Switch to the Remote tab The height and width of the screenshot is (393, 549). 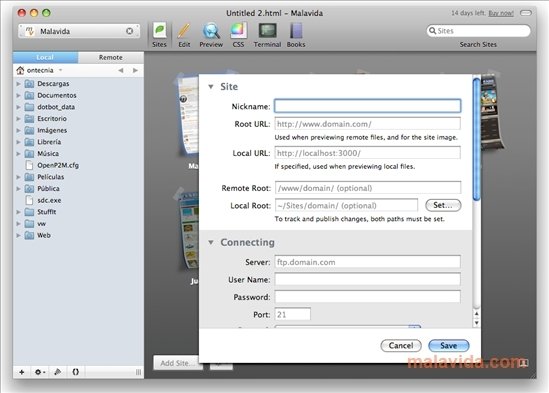tap(111, 57)
